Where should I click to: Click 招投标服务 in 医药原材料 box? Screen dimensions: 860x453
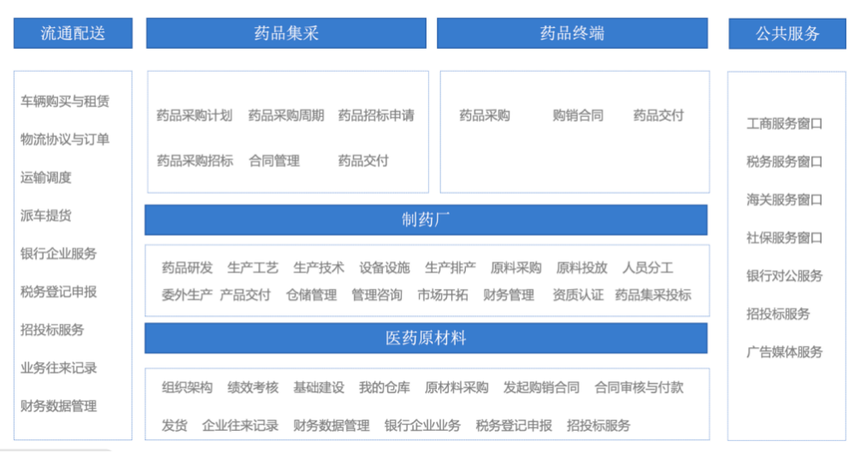click(x=598, y=426)
